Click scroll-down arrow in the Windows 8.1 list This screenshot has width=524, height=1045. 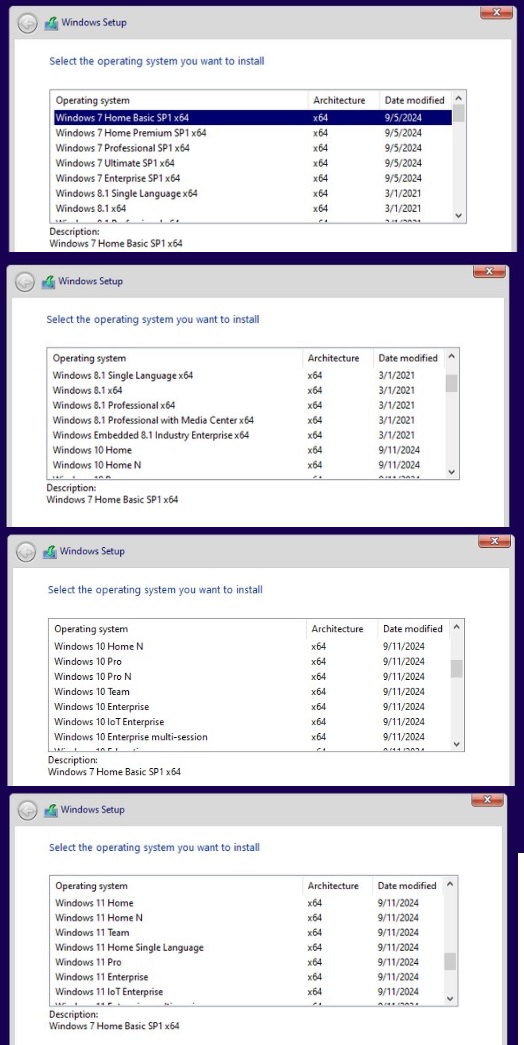pyautogui.click(x=451, y=472)
